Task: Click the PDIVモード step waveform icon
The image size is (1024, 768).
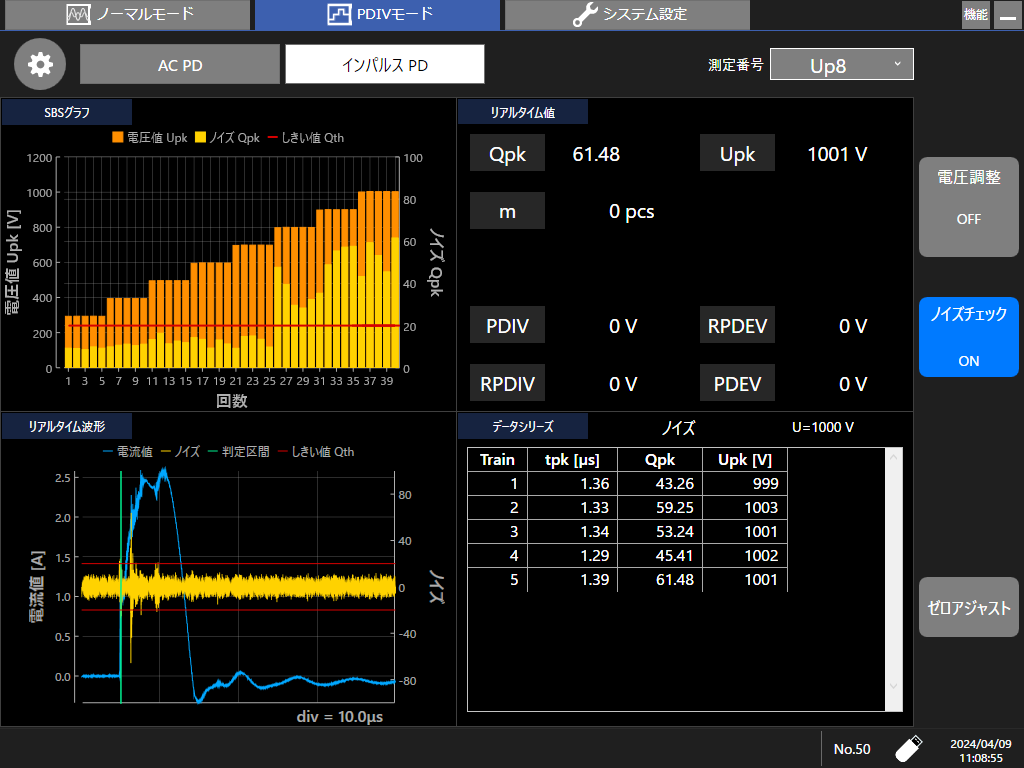Action: tap(340, 15)
